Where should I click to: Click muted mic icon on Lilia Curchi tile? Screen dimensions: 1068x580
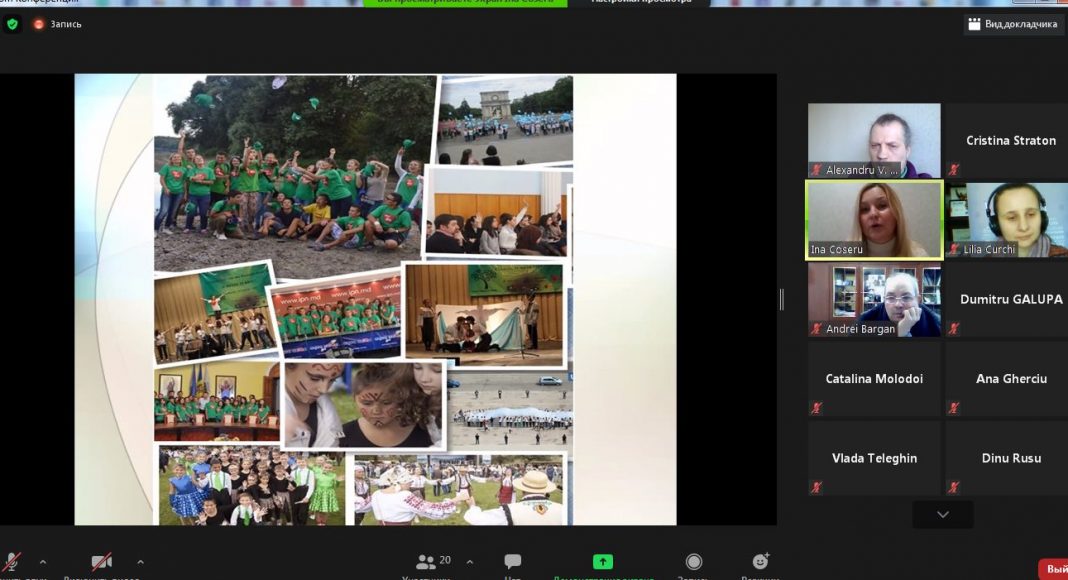pyautogui.click(x=954, y=249)
